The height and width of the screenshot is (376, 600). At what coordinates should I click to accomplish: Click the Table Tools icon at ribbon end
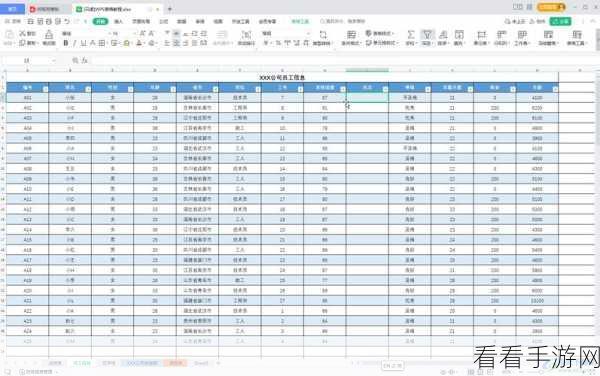pos(577,35)
